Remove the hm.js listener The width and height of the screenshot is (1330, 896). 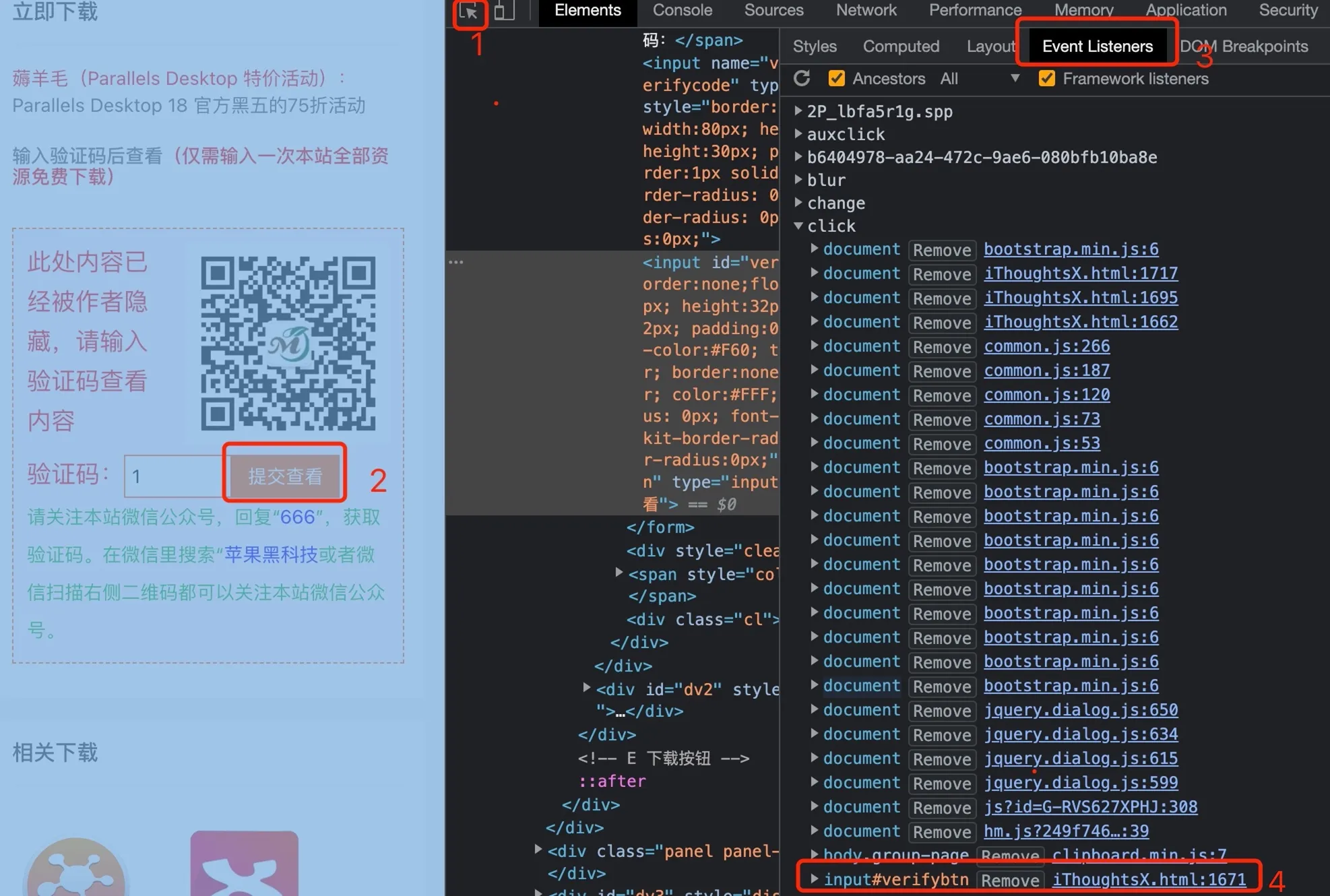coord(942,832)
